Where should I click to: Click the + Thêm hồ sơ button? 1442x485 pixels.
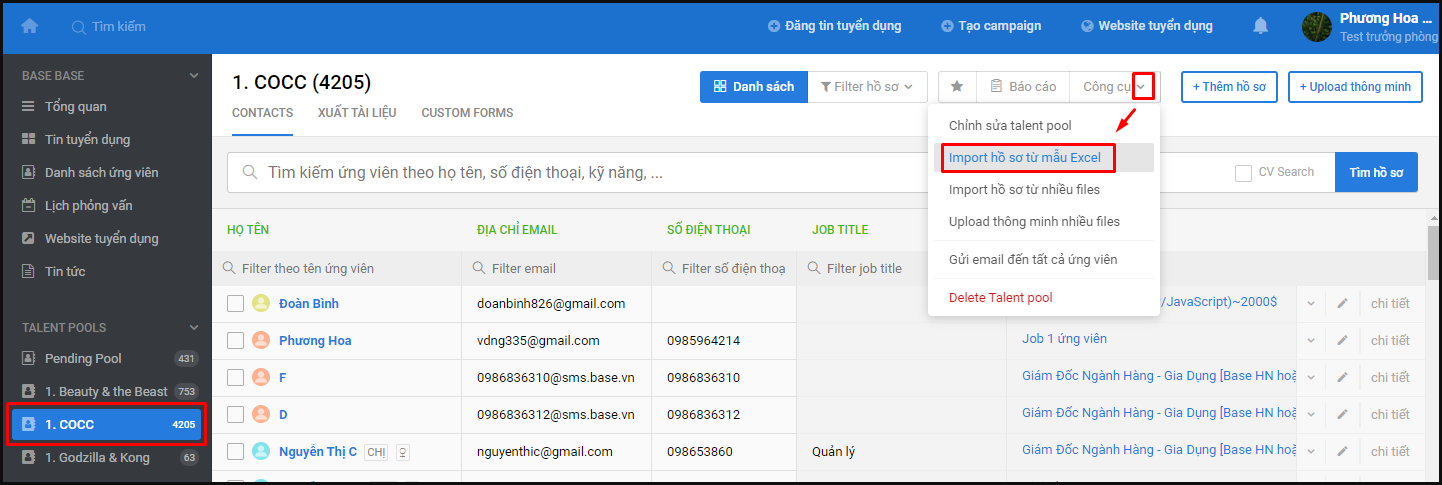1228,87
